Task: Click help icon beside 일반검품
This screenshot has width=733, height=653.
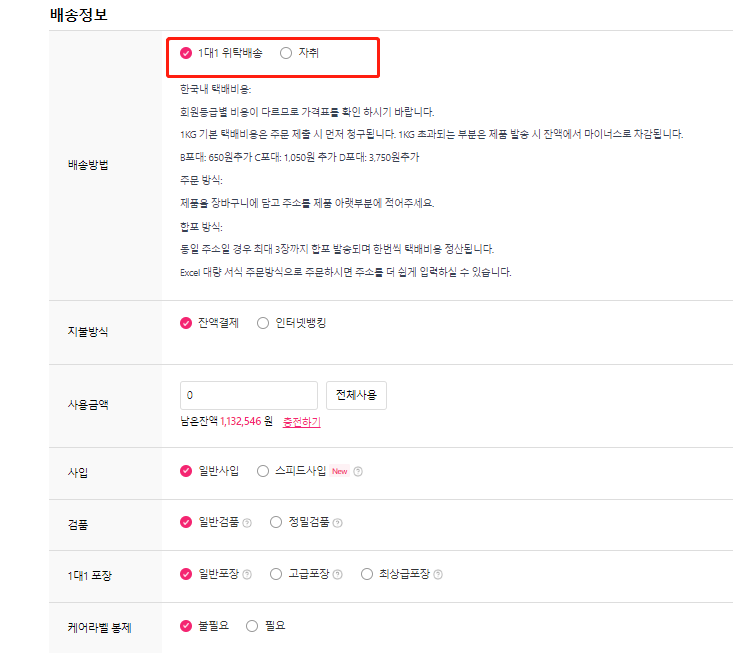Action: point(246,522)
